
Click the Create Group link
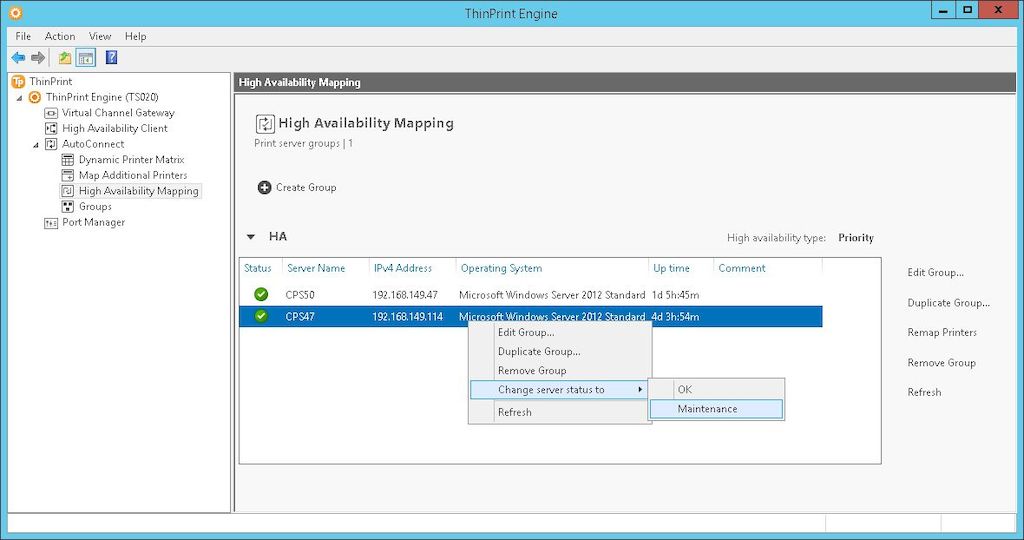click(306, 187)
